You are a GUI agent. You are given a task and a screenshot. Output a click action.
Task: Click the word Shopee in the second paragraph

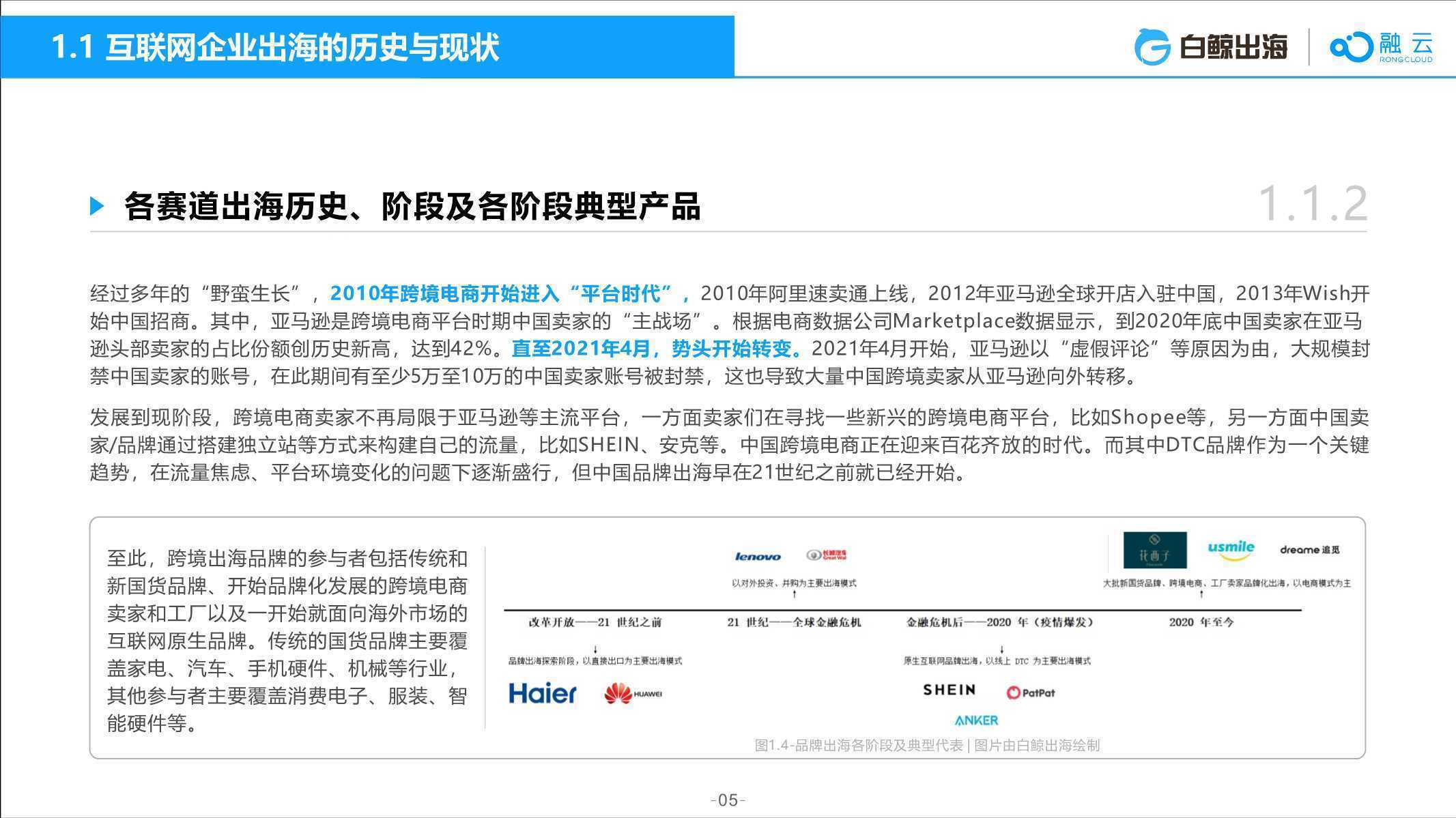coord(1147,417)
